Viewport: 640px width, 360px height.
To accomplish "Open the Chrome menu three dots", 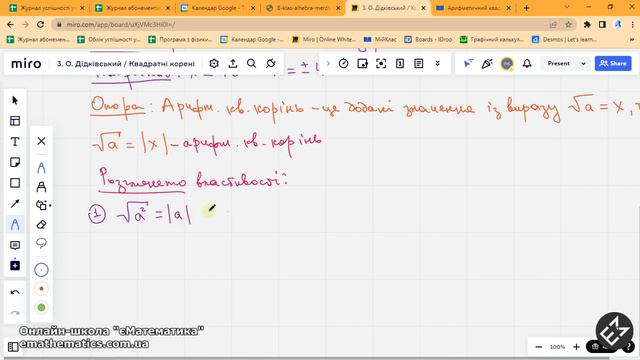I will pos(632,24).
